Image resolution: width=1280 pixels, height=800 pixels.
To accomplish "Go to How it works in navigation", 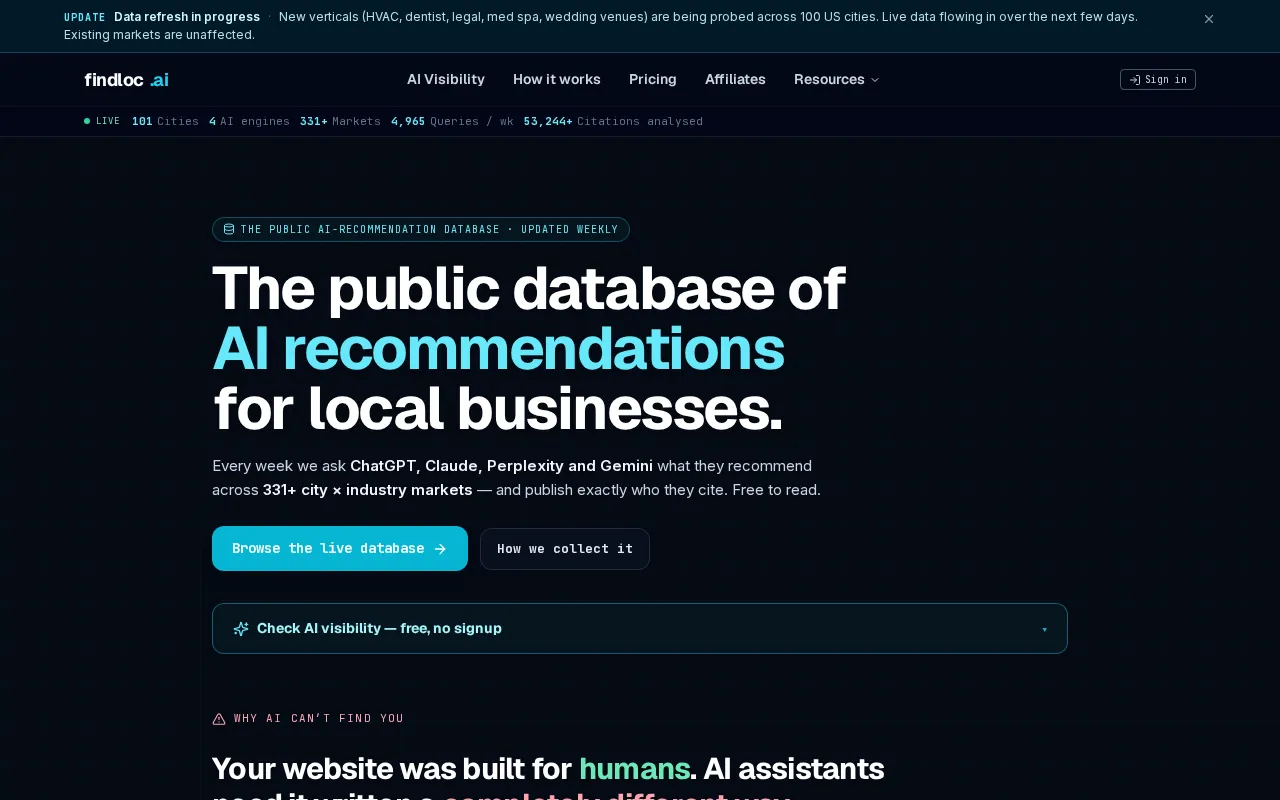I will pyautogui.click(x=557, y=79).
